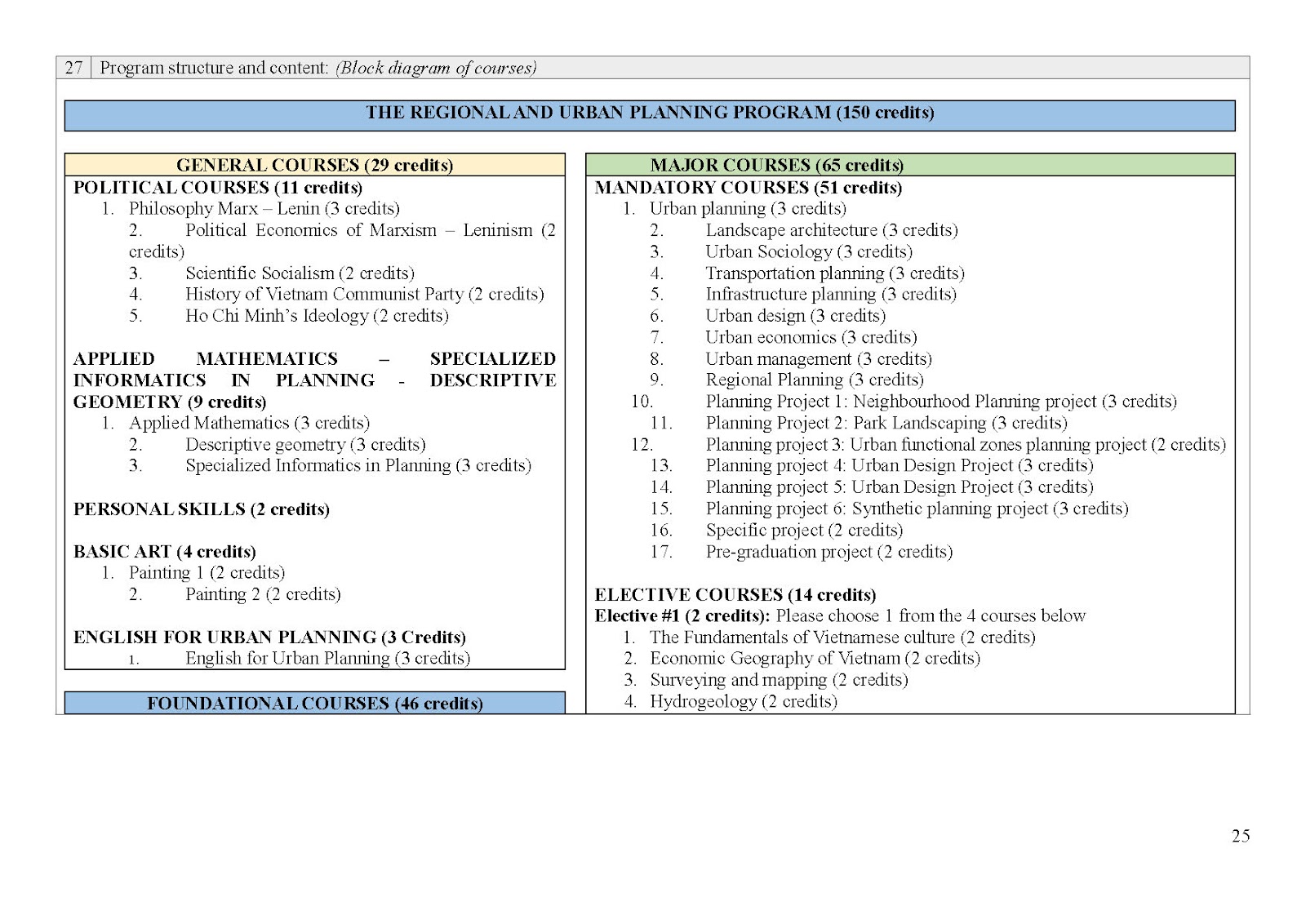Select the Foundational Courses (46 credits) header
The width and height of the screenshot is (1306, 924).
314,704
